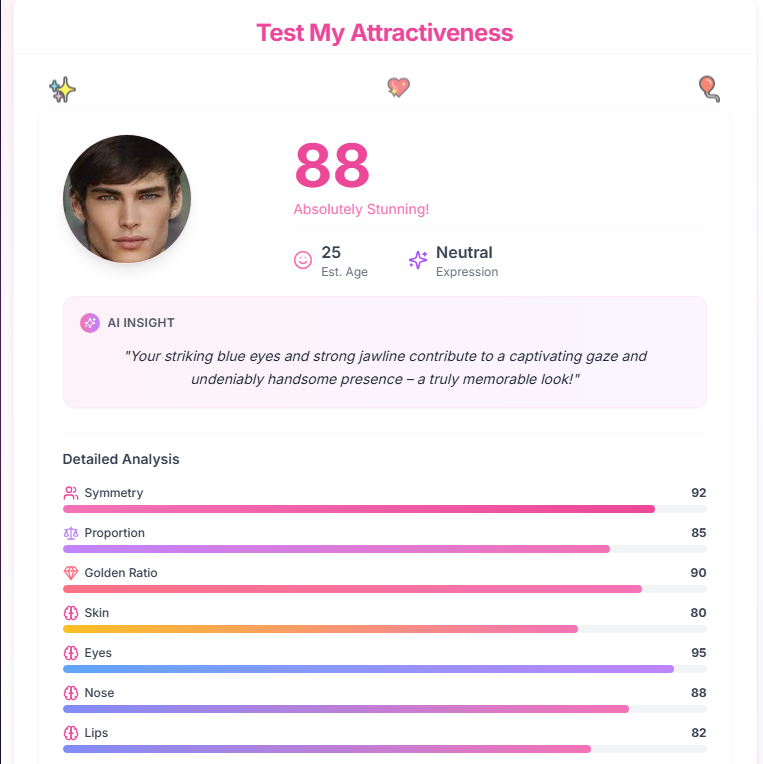This screenshot has height=764, width=763.
Task: Click the large 88 overall score
Action: [332, 166]
